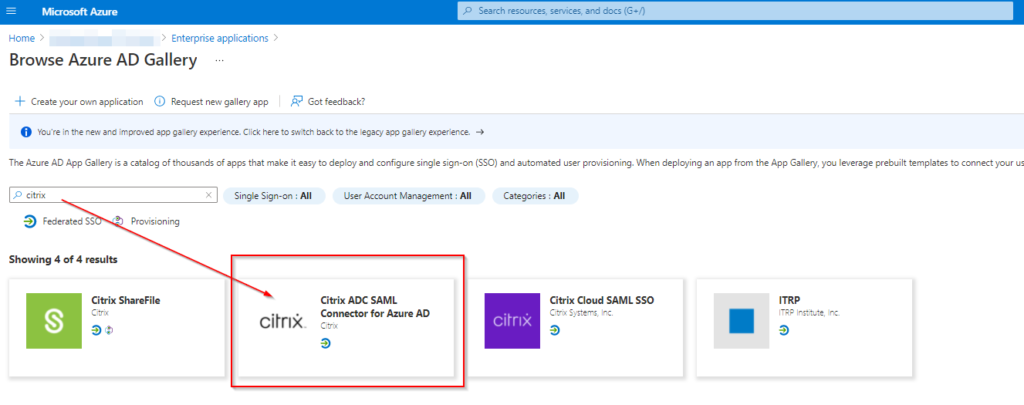Screen dimensions: 1024x405
Task: Open Single Sign-on : All filter
Action: pos(274,196)
